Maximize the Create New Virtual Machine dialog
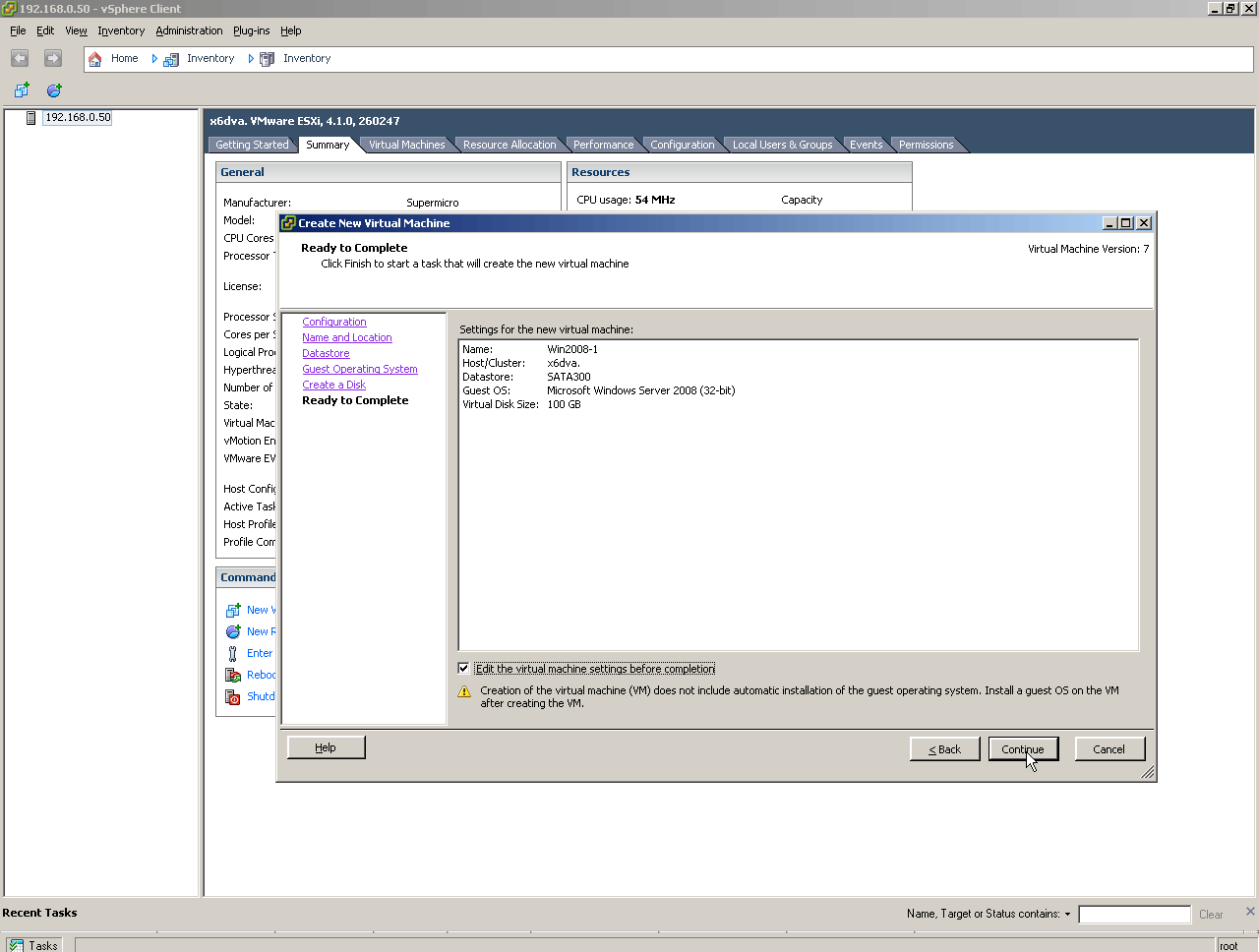The width and height of the screenshot is (1259, 952). tap(1126, 223)
